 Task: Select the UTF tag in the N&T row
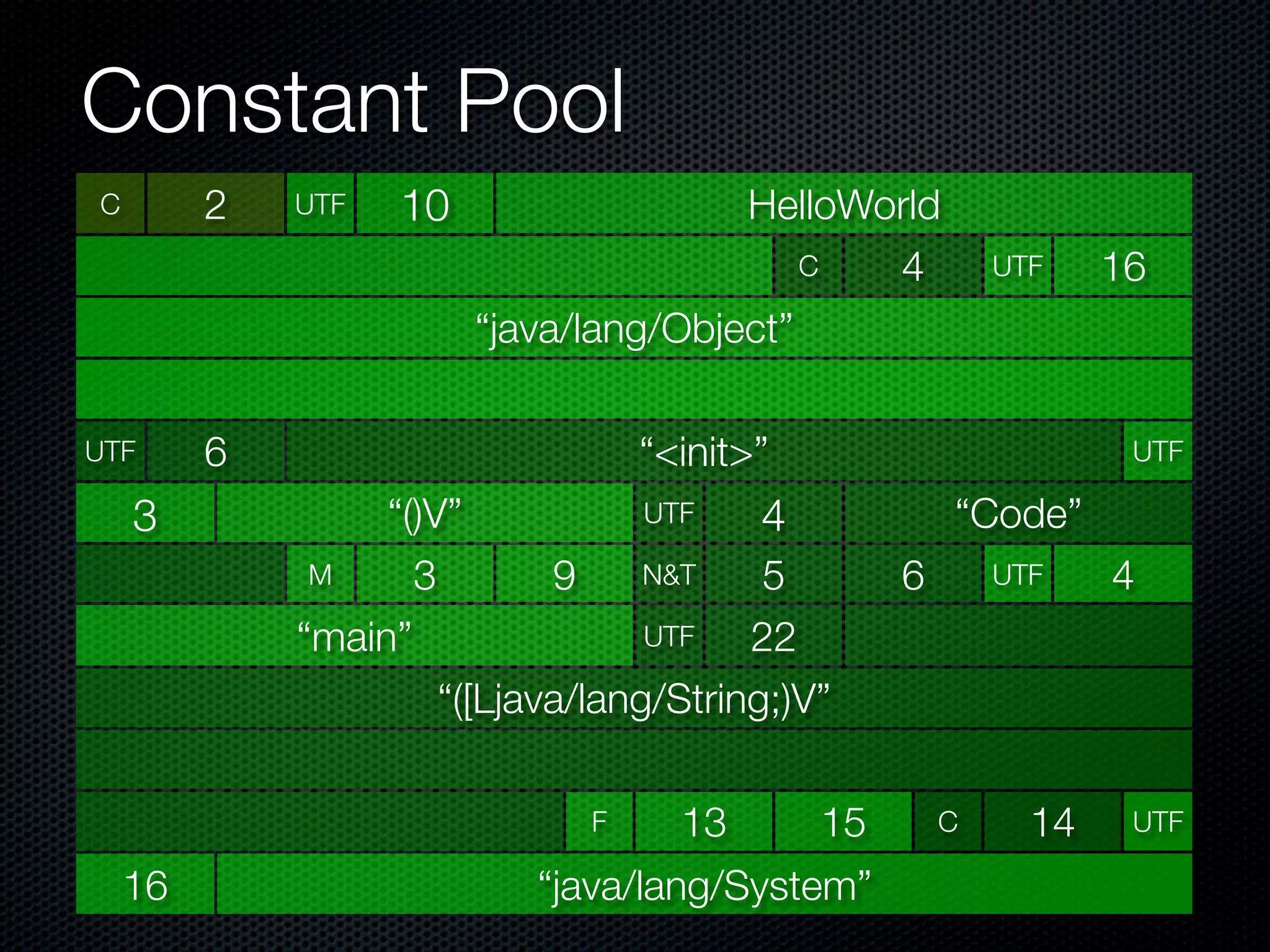click(x=1018, y=575)
